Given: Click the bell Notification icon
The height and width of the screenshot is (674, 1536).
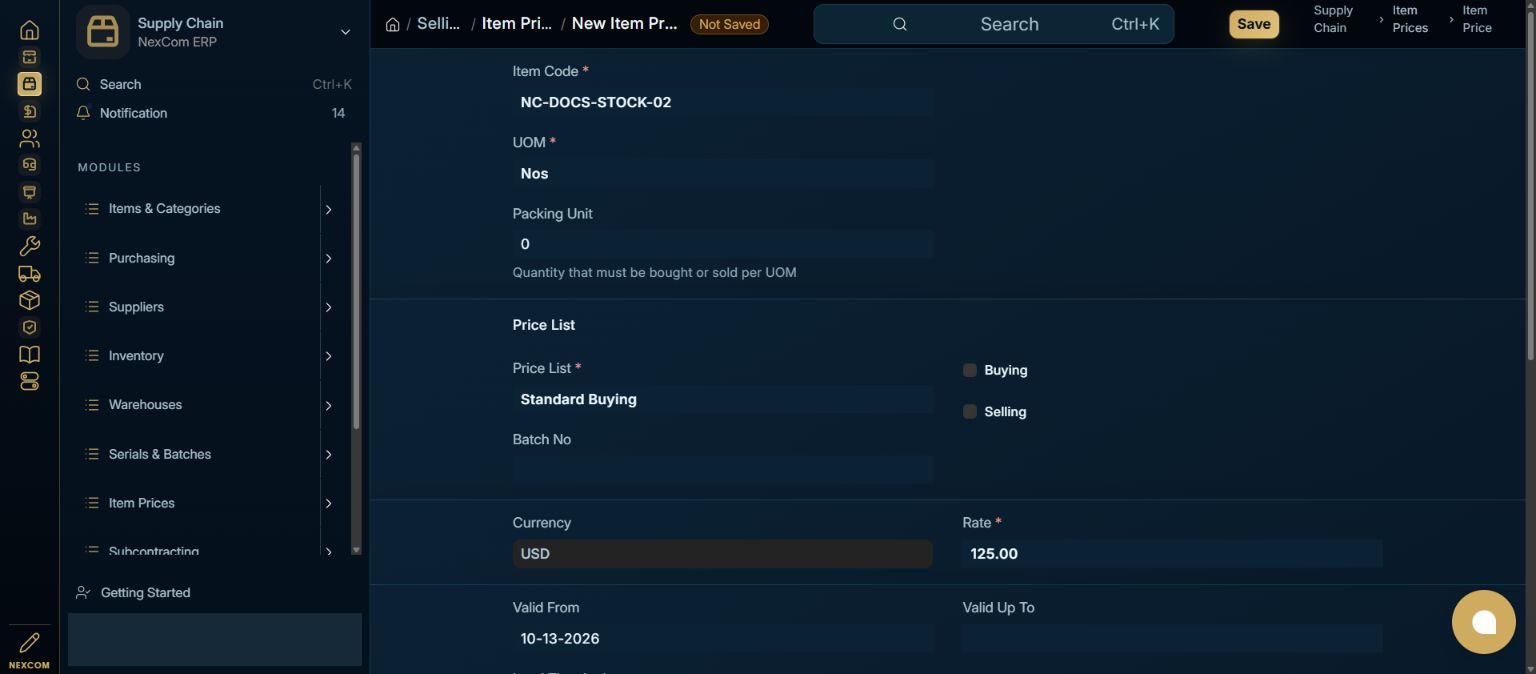Looking at the screenshot, I should [x=84, y=113].
